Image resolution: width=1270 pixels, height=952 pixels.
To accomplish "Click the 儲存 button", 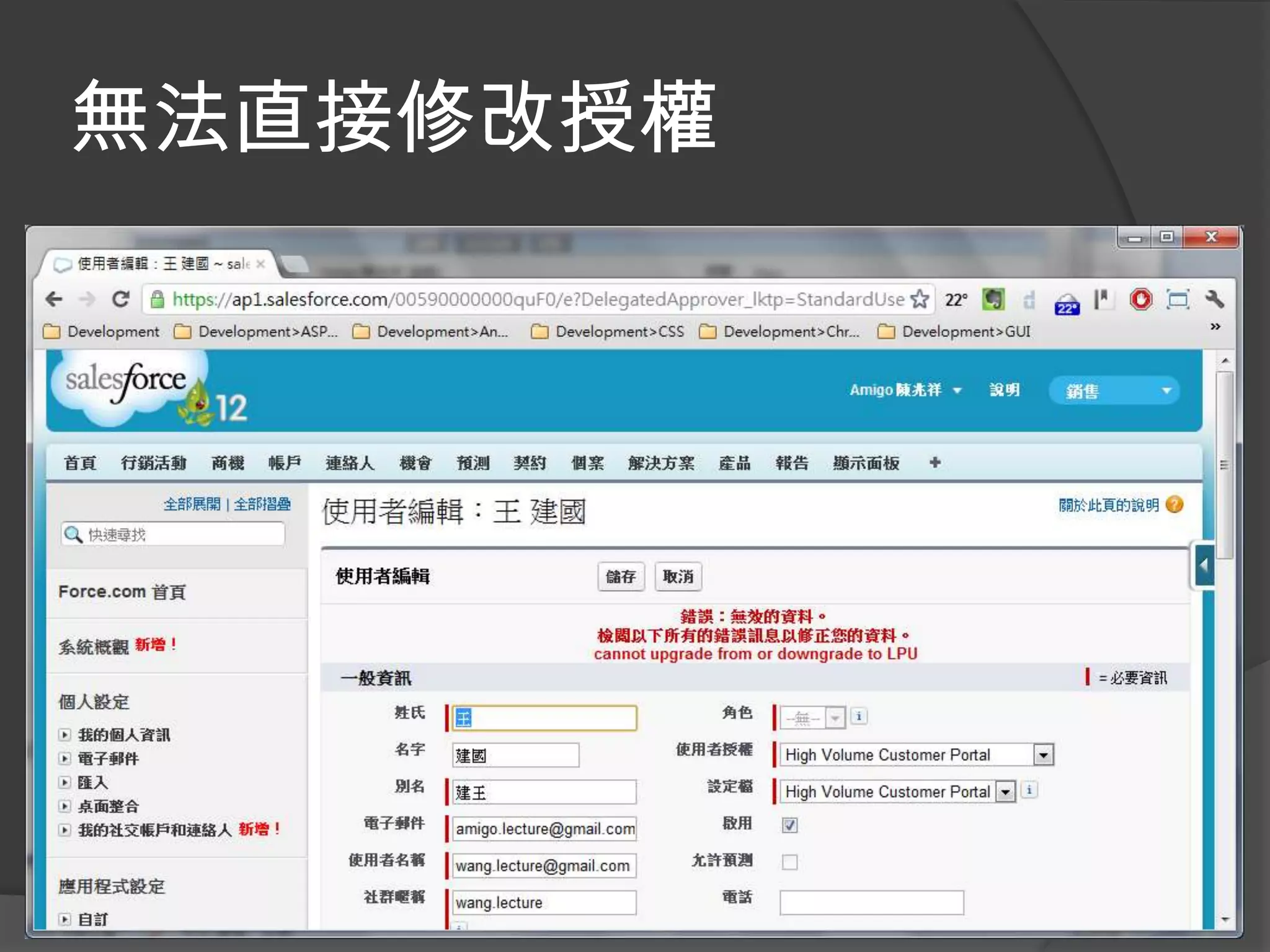I will click(621, 576).
